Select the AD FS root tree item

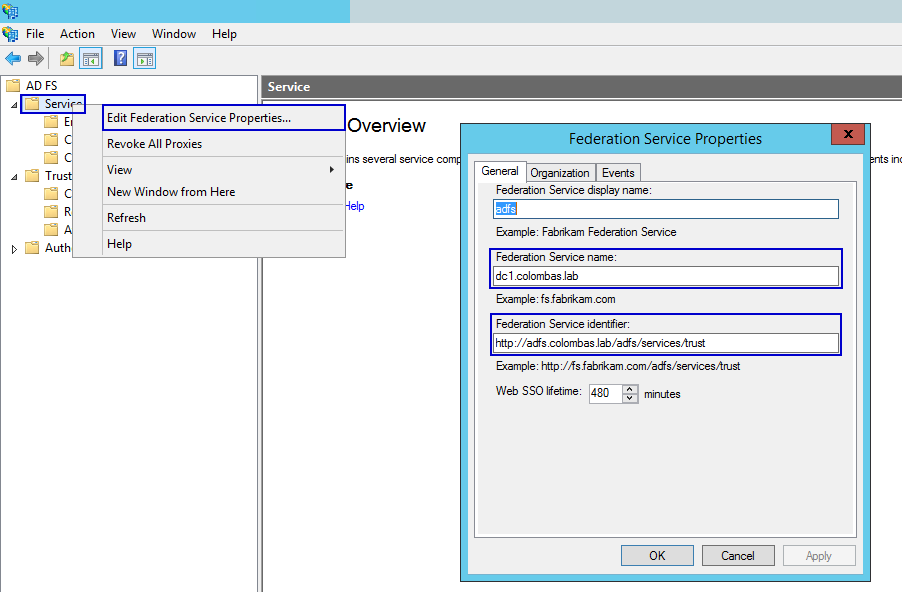pyautogui.click(x=41, y=86)
